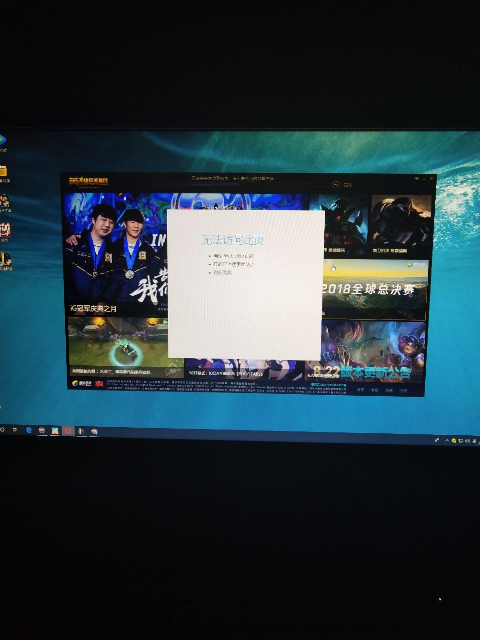
Task: Minimize the launcher window
Action: pyautogui.click(x=424, y=178)
